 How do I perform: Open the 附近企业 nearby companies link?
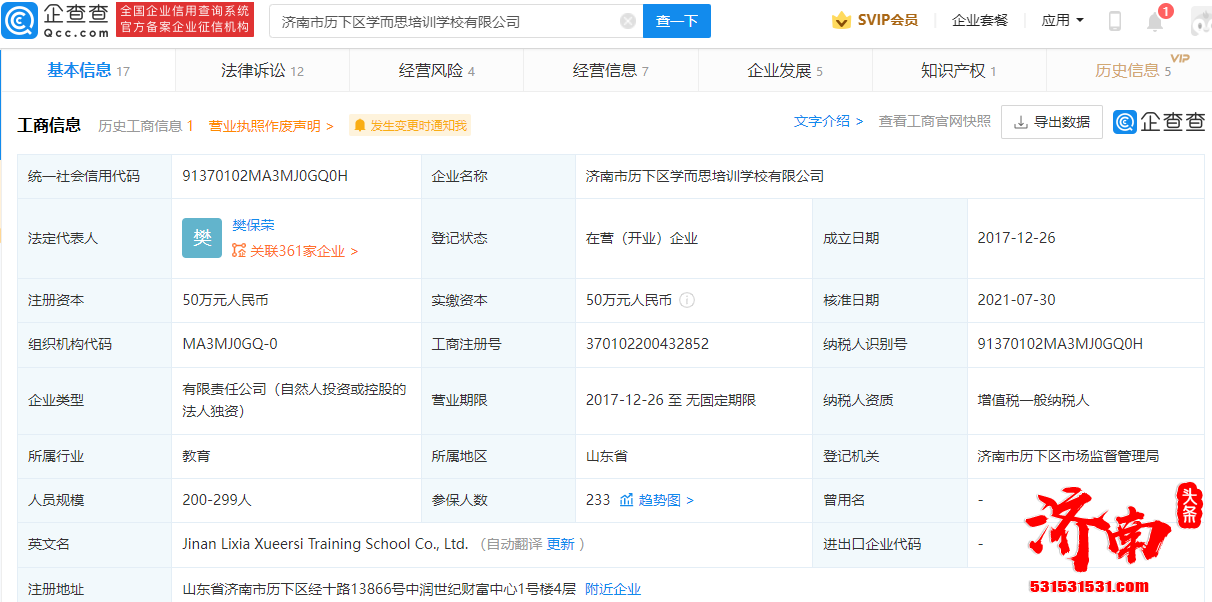click(613, 589)
